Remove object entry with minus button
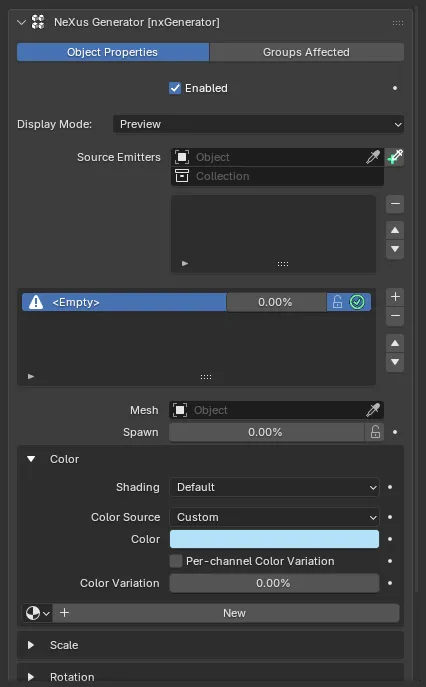 (x=395, y=316)
